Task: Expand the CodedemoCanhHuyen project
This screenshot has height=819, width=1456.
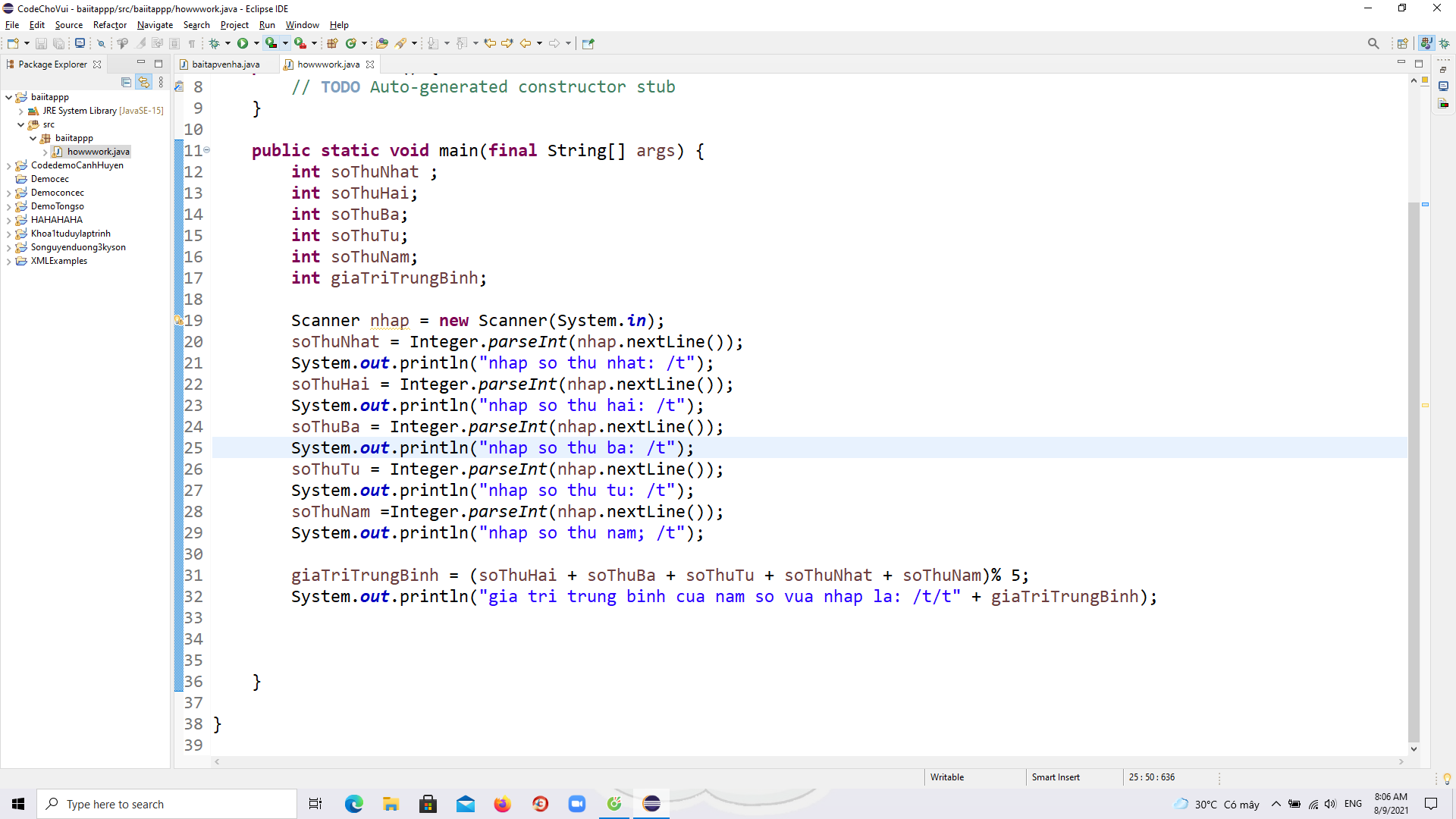Action: pos(8,165)
